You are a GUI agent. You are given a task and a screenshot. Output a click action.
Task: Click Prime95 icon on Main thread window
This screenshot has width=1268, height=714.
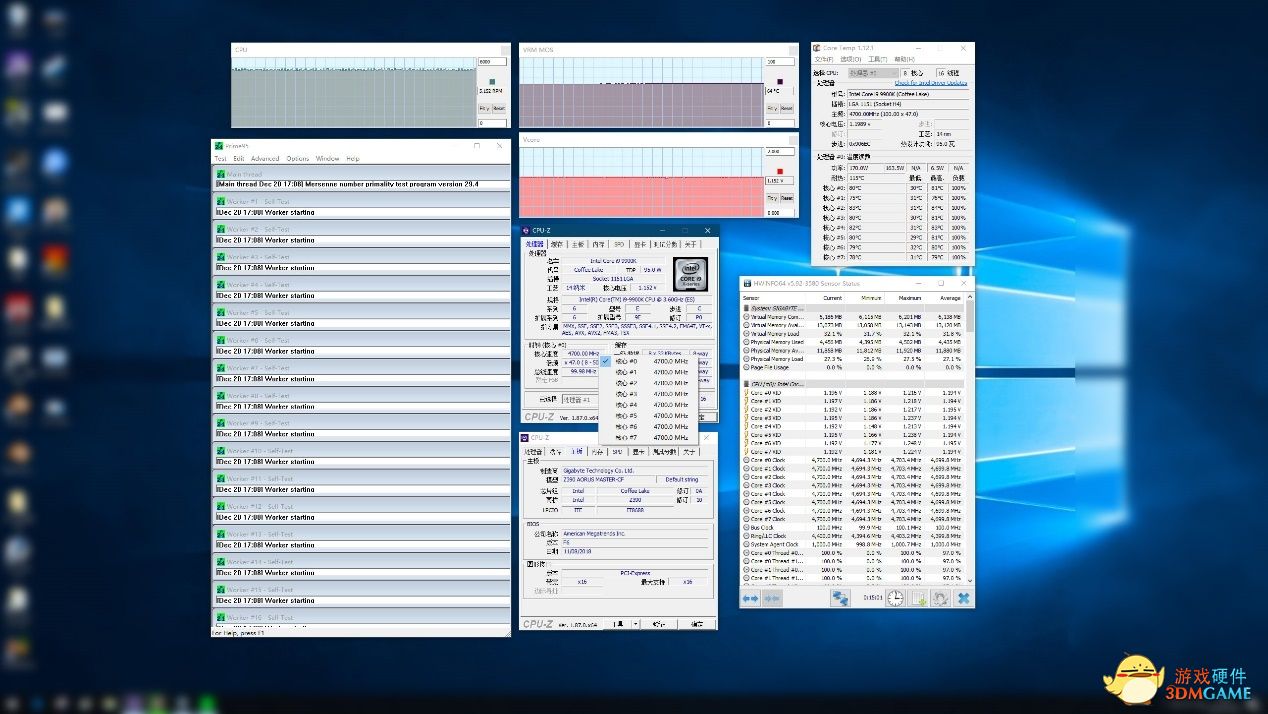tap(221, 174)
